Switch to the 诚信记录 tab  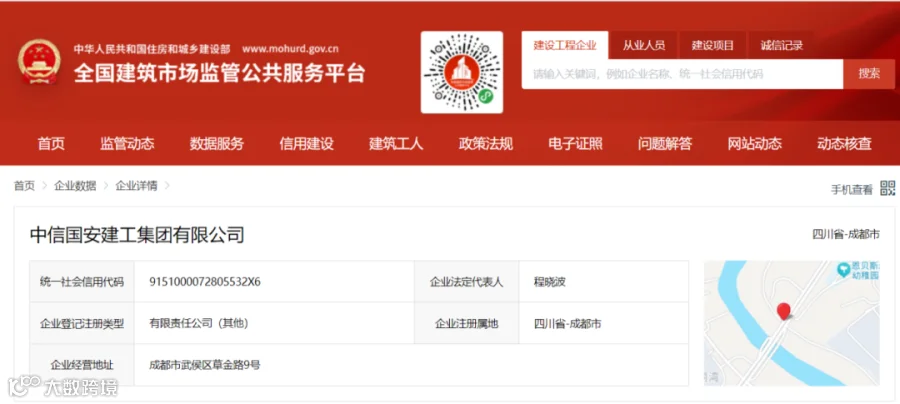[782, 45]
